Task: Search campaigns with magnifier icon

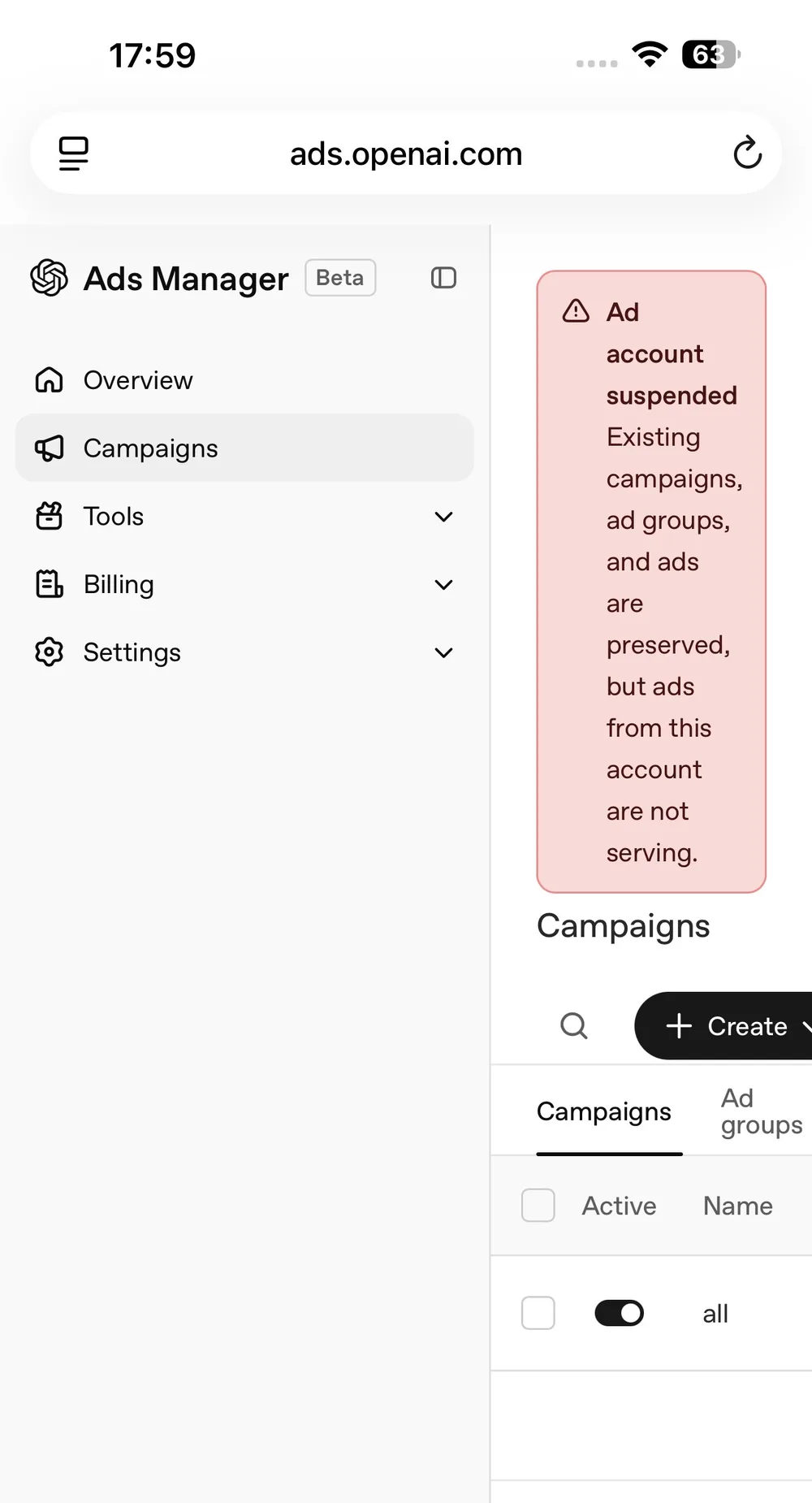Action: coord(574,1025)
